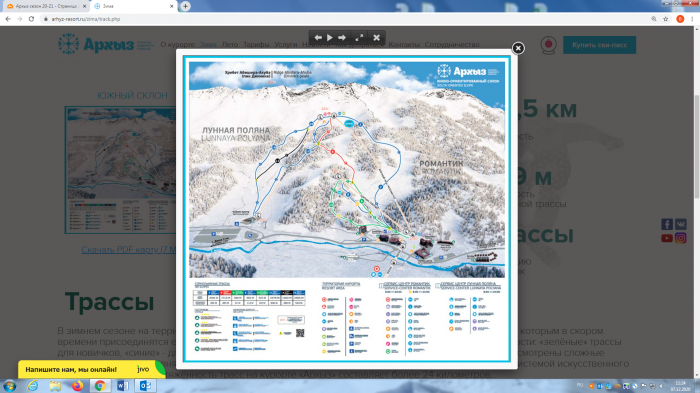Viewport: 700px width, 393px height.
Task: Reload the current page
Action: pyautogui.click(x=31, y=19)
